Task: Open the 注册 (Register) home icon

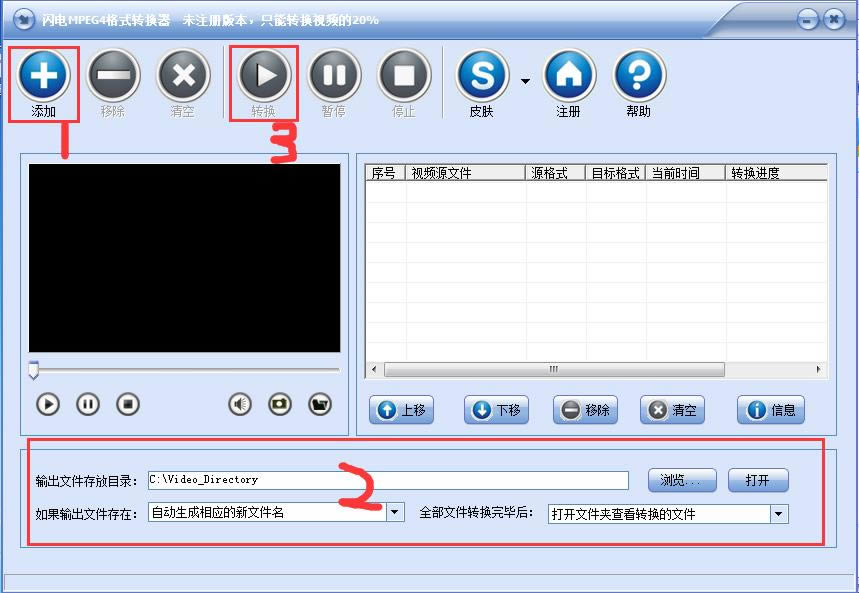Action: click(x=569, y=75)
